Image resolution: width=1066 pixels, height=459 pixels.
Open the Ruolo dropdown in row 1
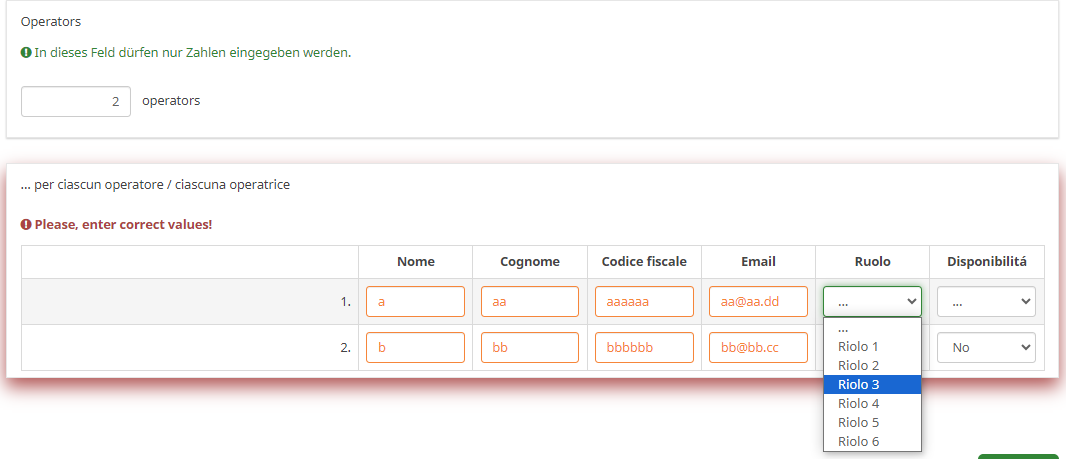[872, 302]
